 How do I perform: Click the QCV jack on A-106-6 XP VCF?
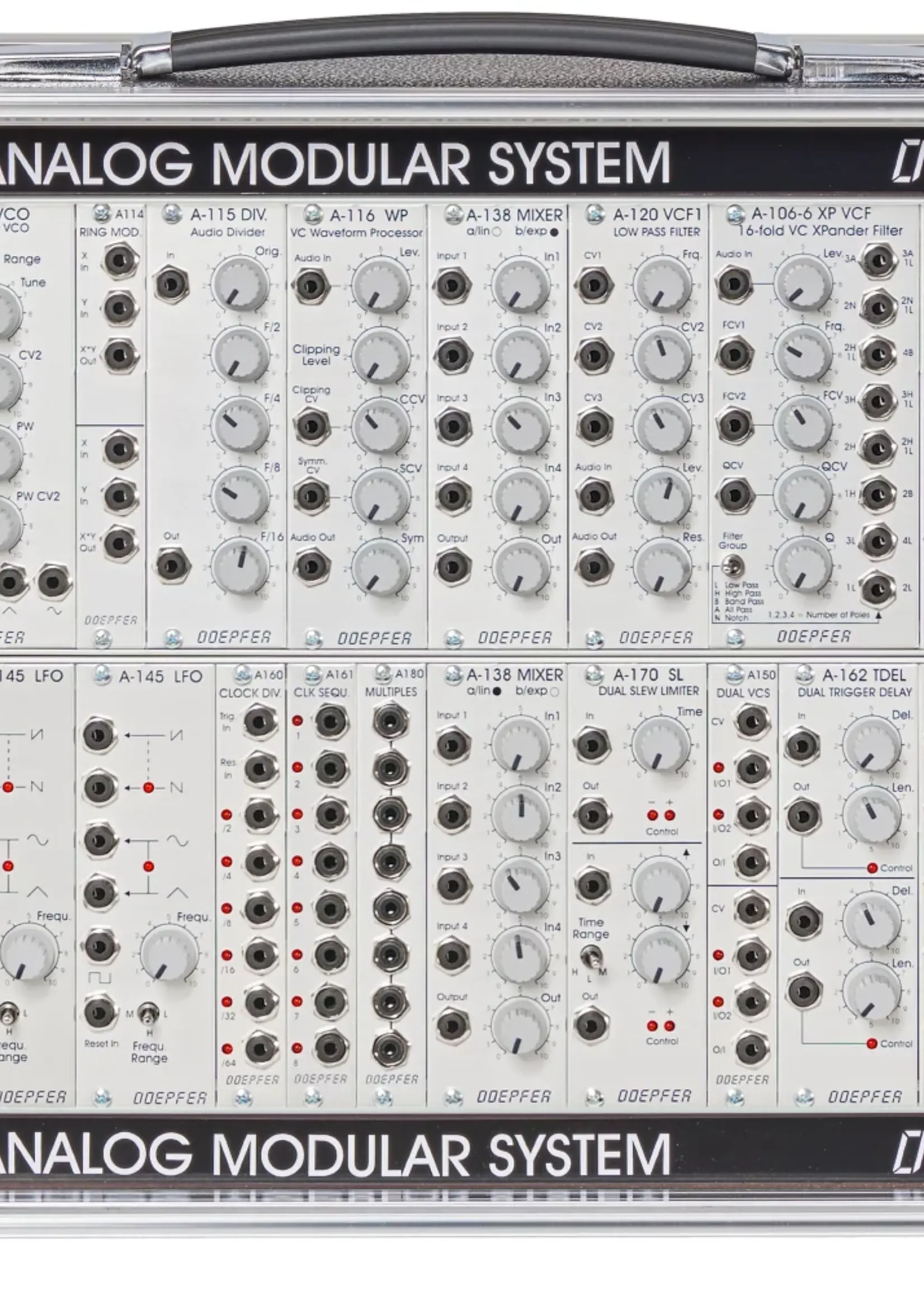pyautogui.click(x=734, y=495)
